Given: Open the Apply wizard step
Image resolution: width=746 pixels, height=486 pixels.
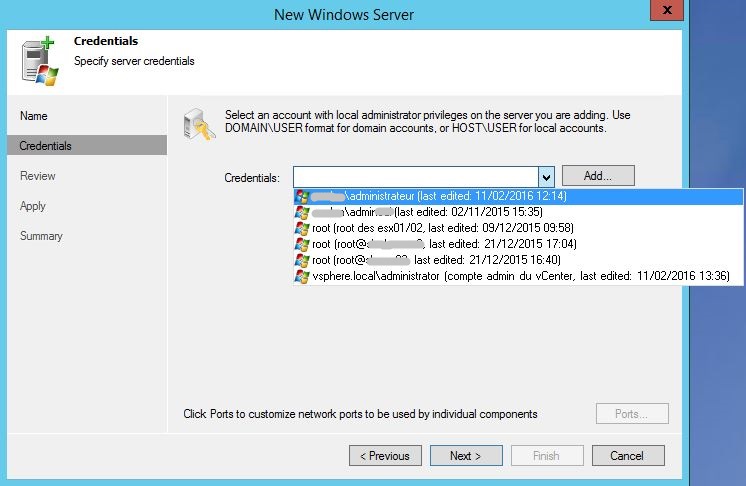Looking at the screenshot, I should [33, 206].
